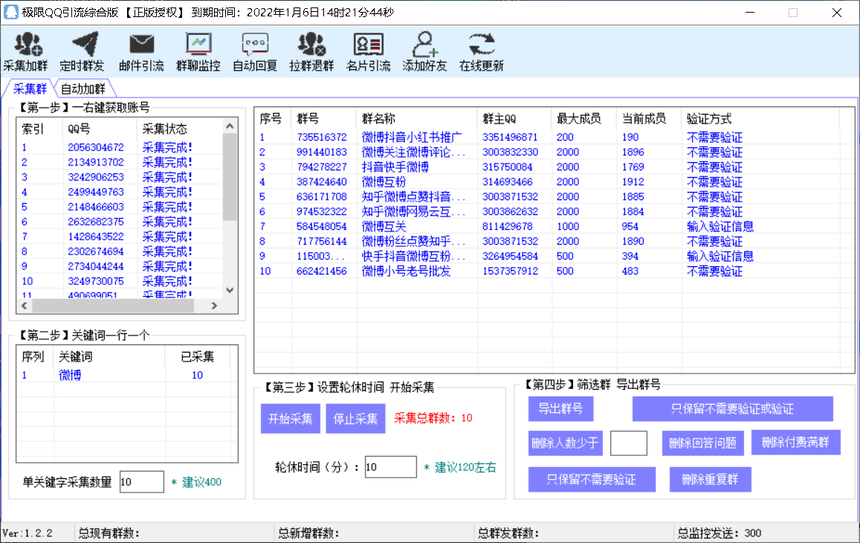Click the 导出群号 button
The width and height of the screenshot is (860, 543).
[561, 408]
